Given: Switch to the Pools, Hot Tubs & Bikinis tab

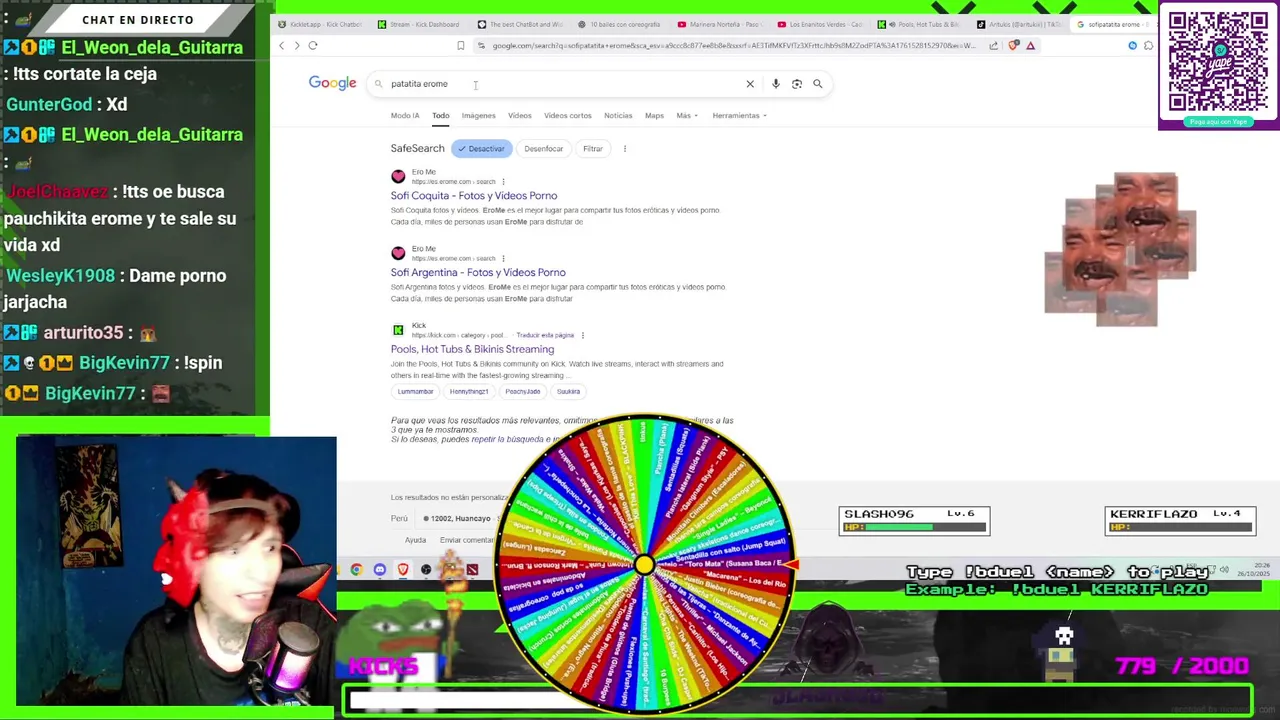Looking at the screenshot, I should (920, 24).
